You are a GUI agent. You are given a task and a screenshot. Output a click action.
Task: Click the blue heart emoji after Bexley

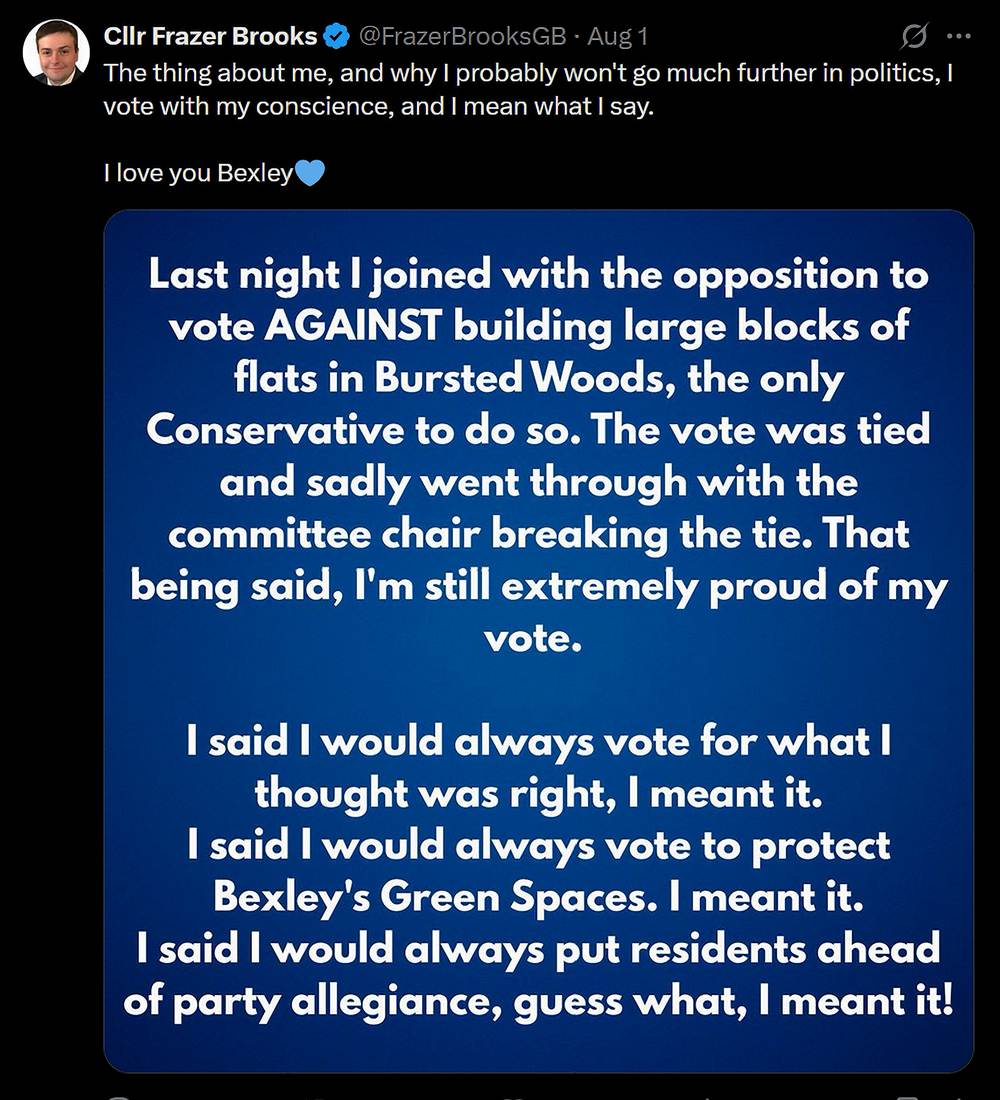pyautogui.click(x=310, y=174)
